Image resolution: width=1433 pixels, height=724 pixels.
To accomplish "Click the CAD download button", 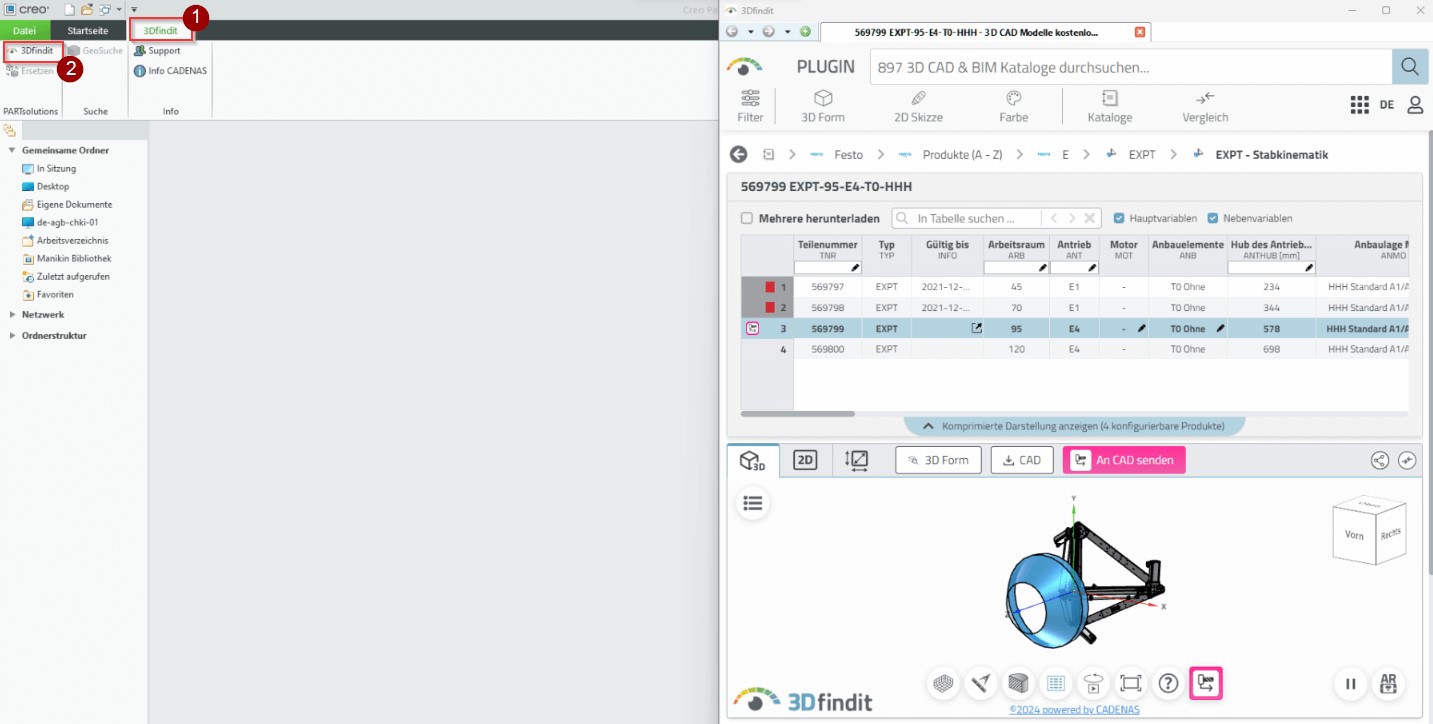I will (x=1022, y=460).
